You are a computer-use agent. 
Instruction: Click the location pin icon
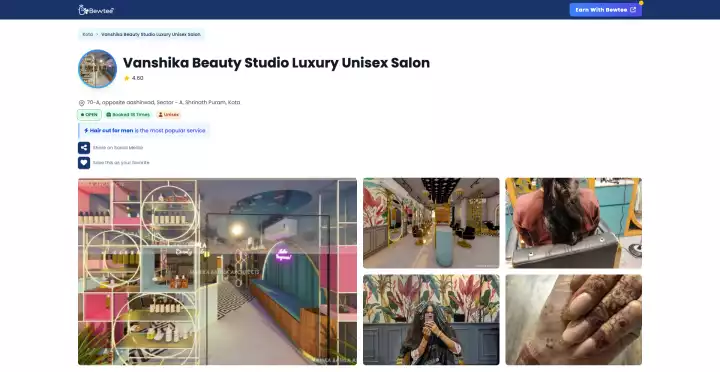pyautogui.click(x=82, y=103)
